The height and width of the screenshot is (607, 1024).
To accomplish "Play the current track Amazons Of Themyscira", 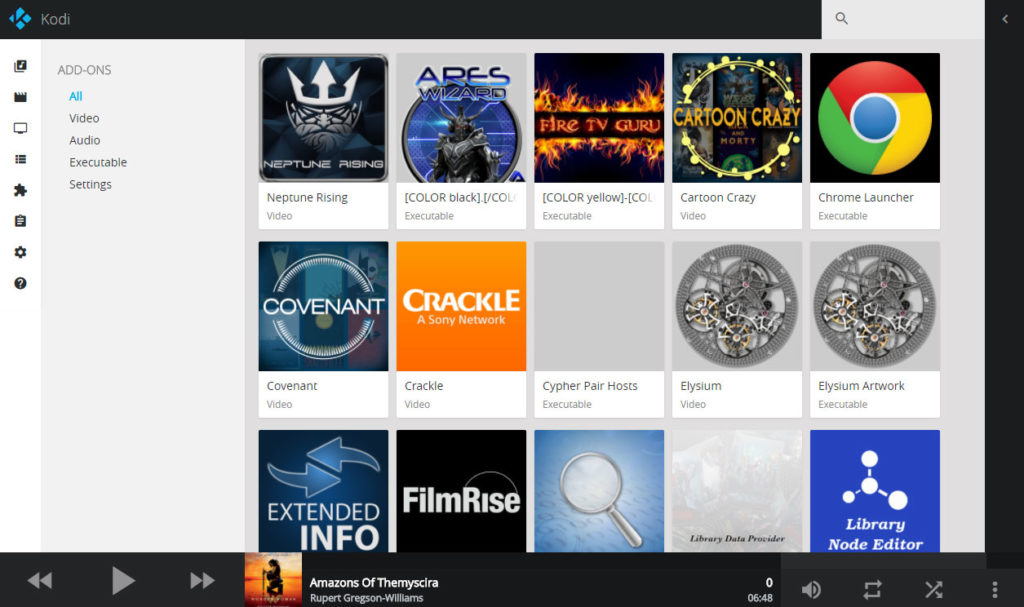I will click(124, 580).
